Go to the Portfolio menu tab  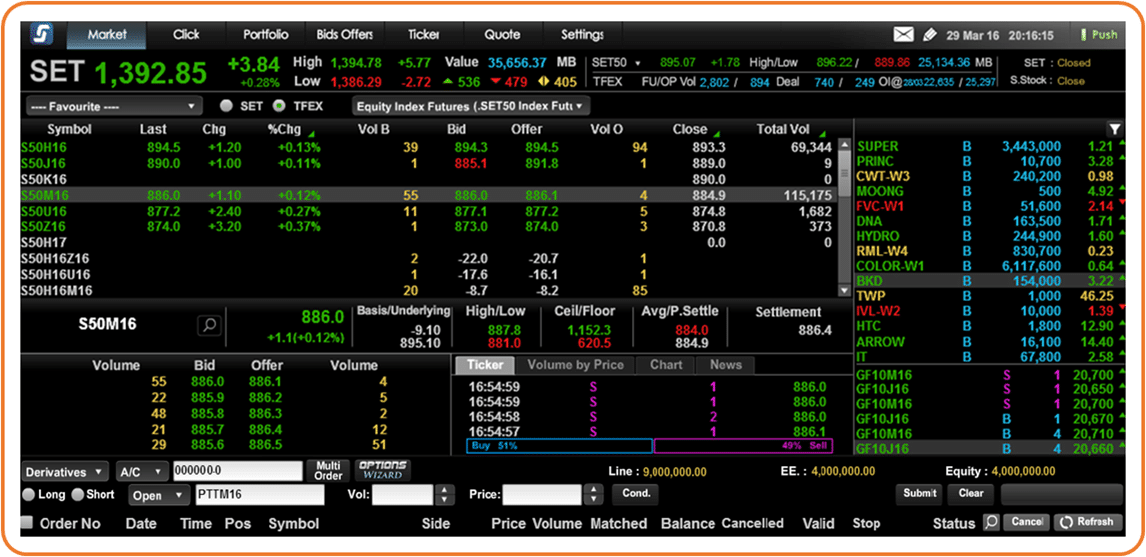(x=265, y=34)
